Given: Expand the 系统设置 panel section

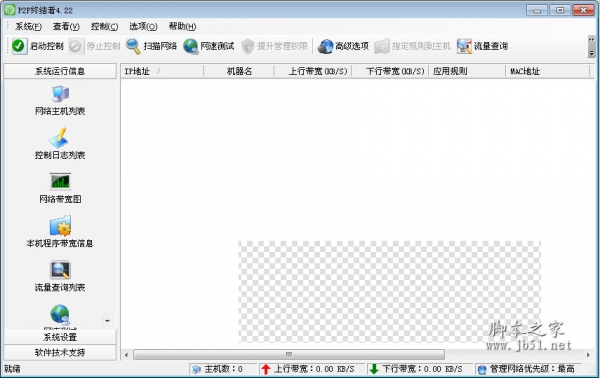Looking at the screenshot, I should 60,337.
